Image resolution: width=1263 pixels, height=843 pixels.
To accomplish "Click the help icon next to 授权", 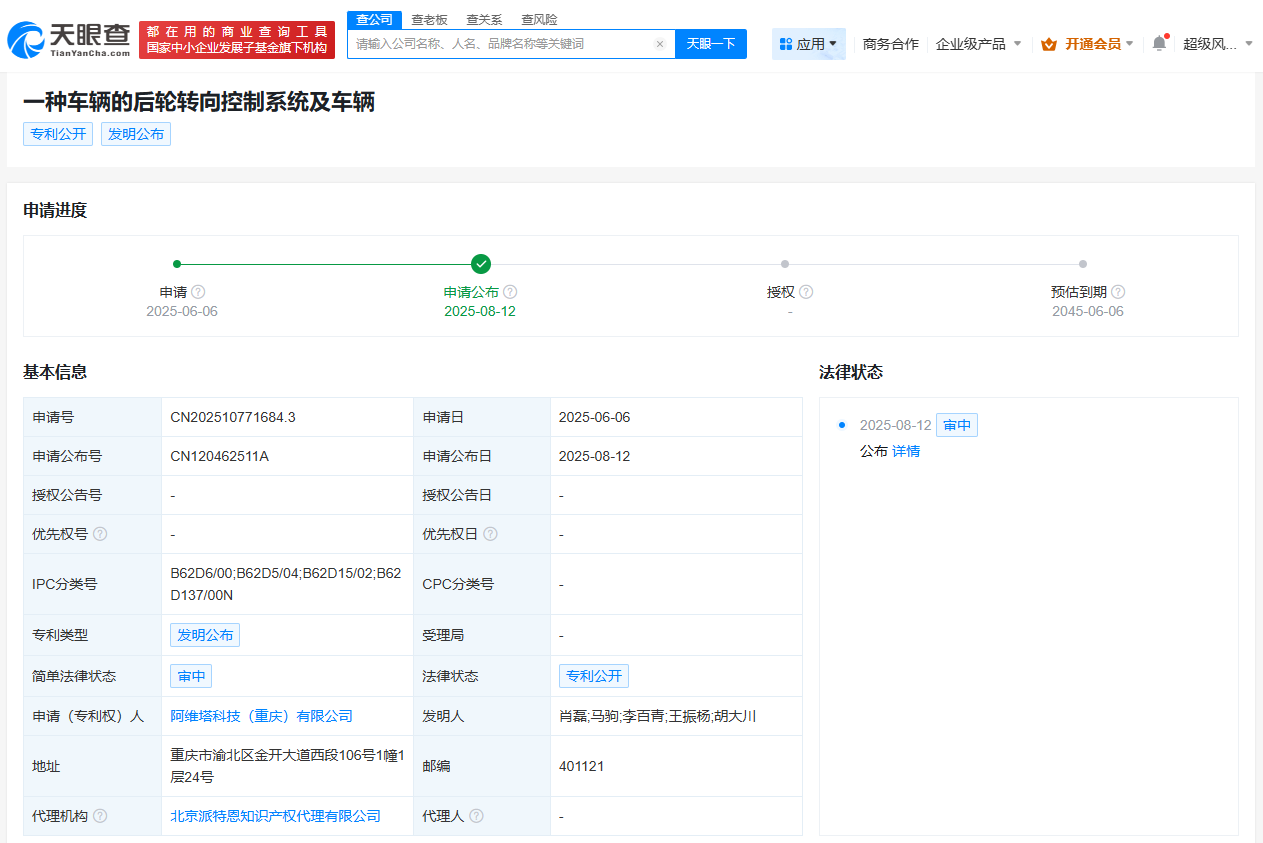I will coord(805,291).
